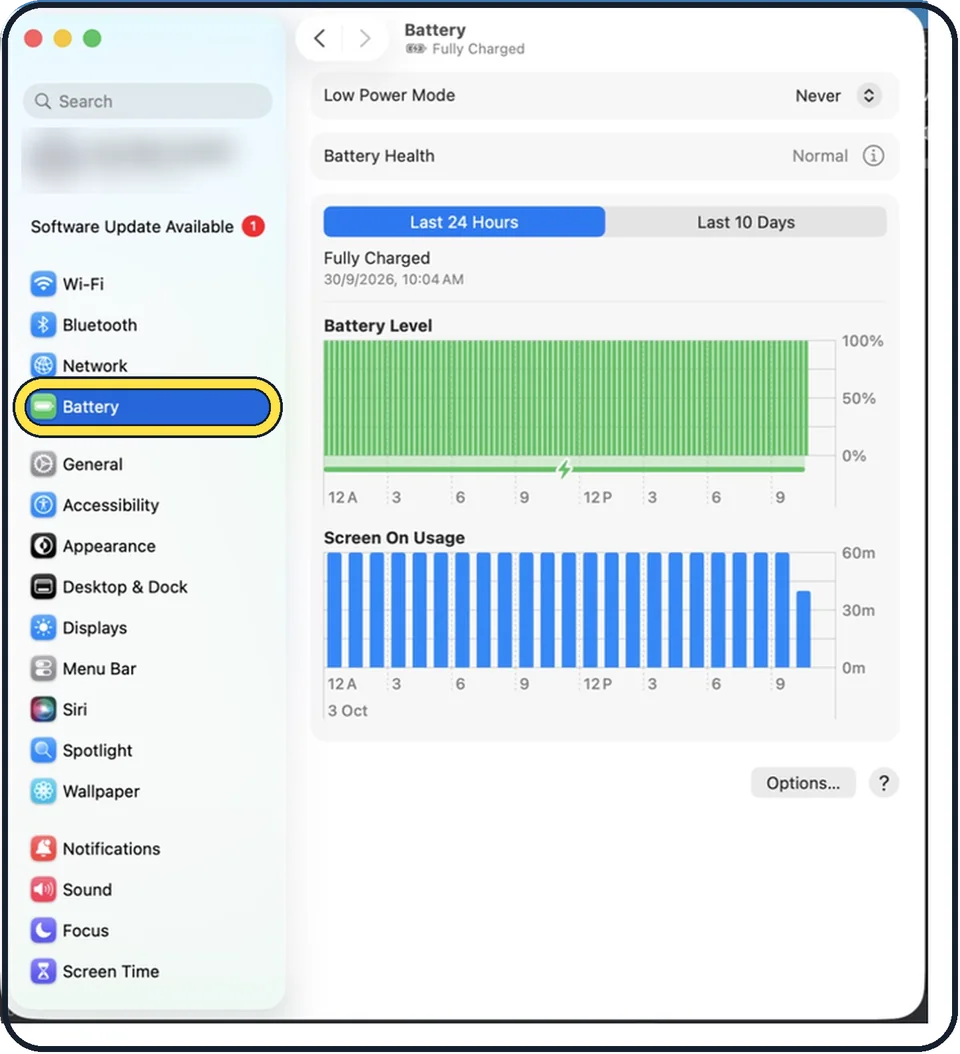Click the question mark help button

(883, 783)
